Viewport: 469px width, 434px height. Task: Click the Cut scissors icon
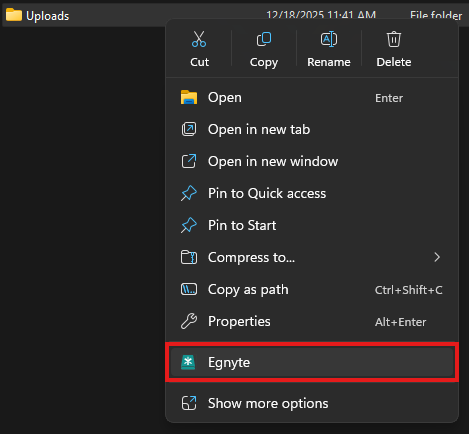[x=199, y=39]
